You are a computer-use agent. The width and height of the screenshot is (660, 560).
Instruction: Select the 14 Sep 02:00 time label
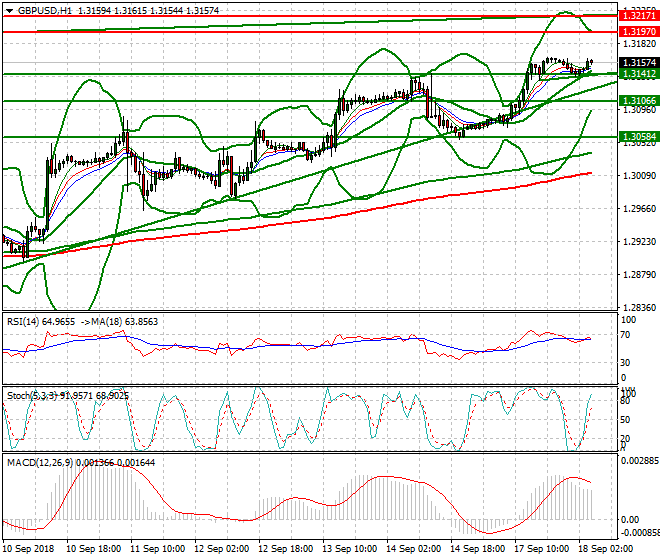[413, 549]
